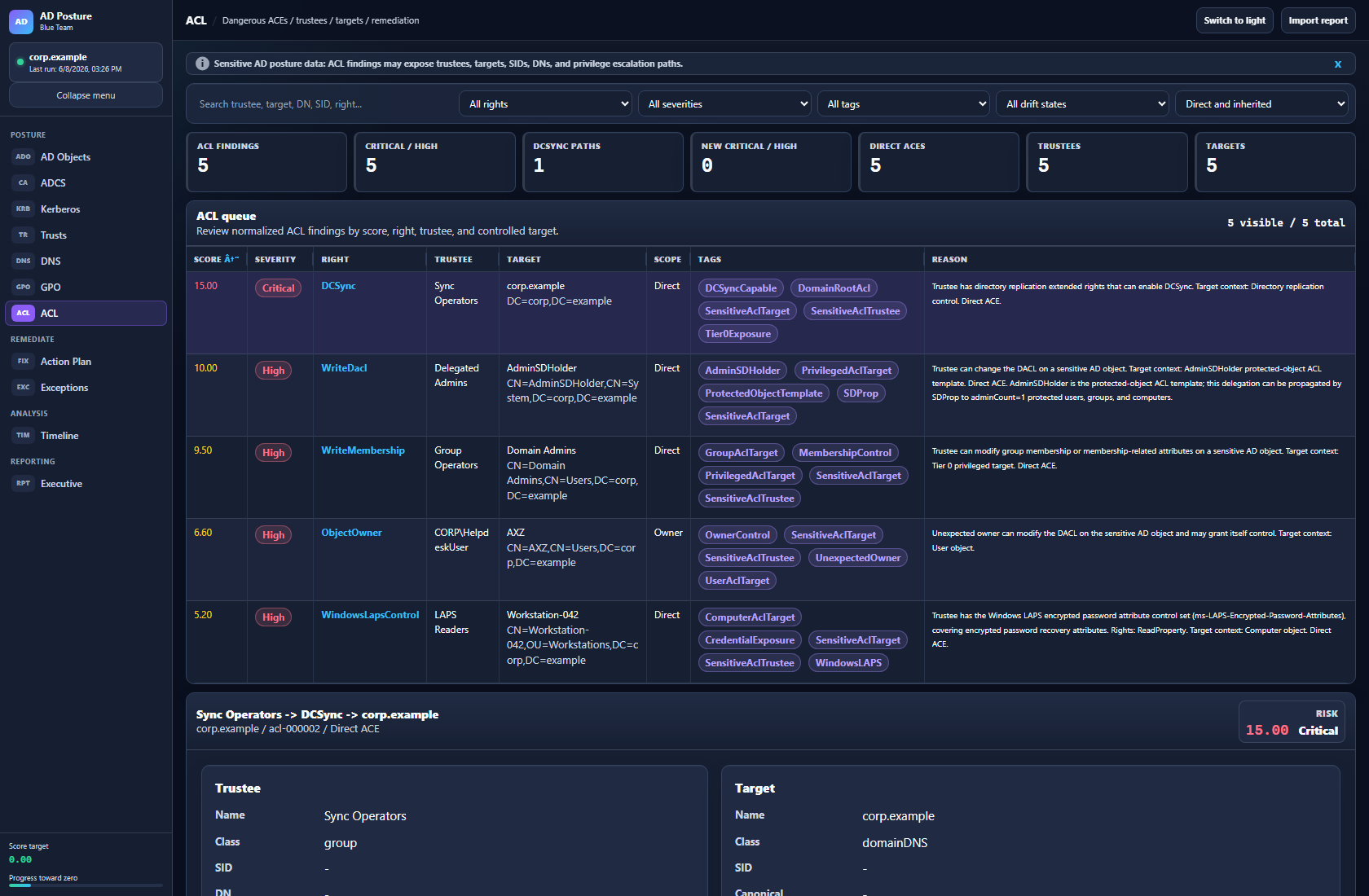1369x896 pixels.
Task: Click the Trustees summary card
Action: 1107,162
